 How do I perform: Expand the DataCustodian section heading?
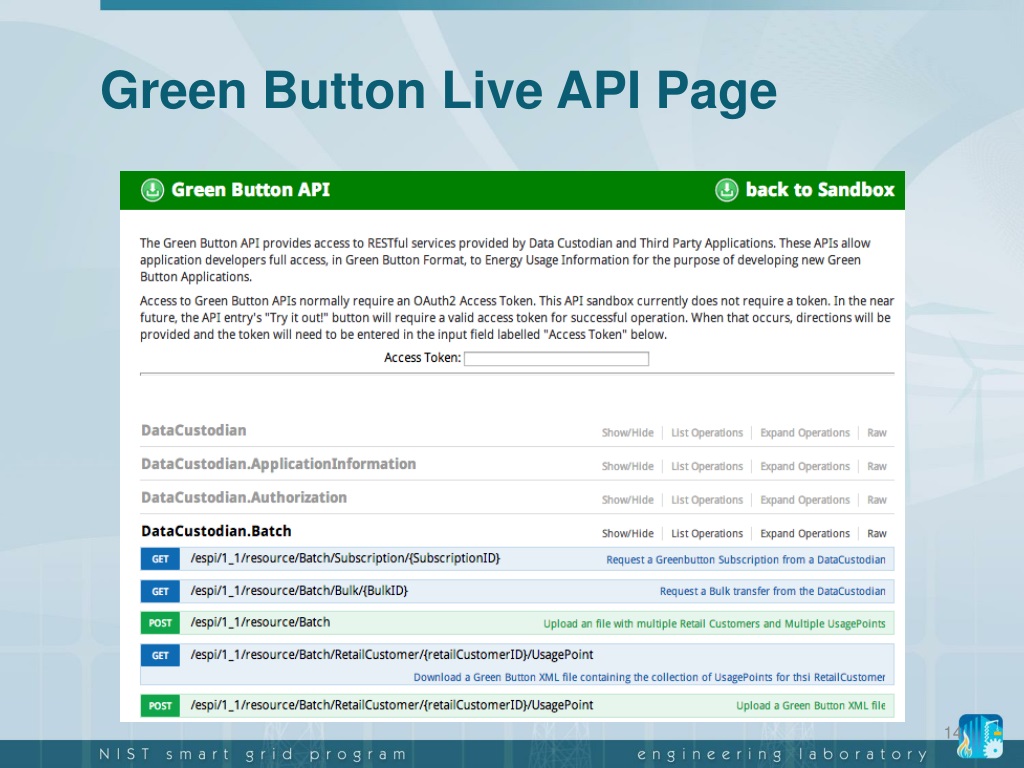pyautogui.click(x=194, y=430)
